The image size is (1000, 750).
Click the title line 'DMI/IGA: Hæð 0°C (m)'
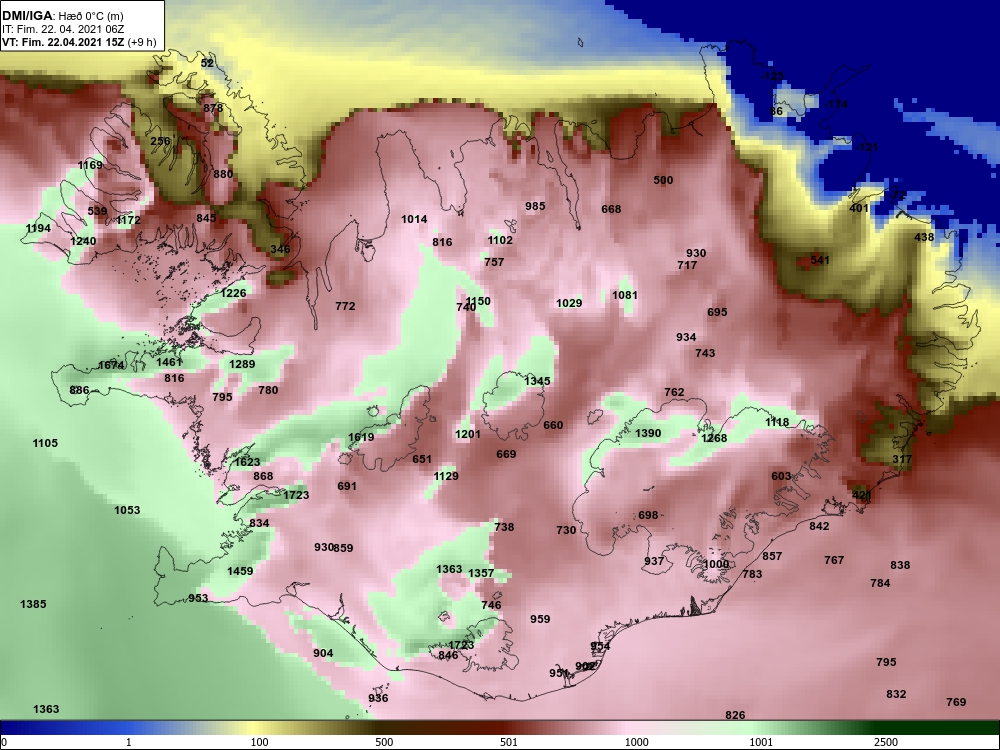(62, 17)
